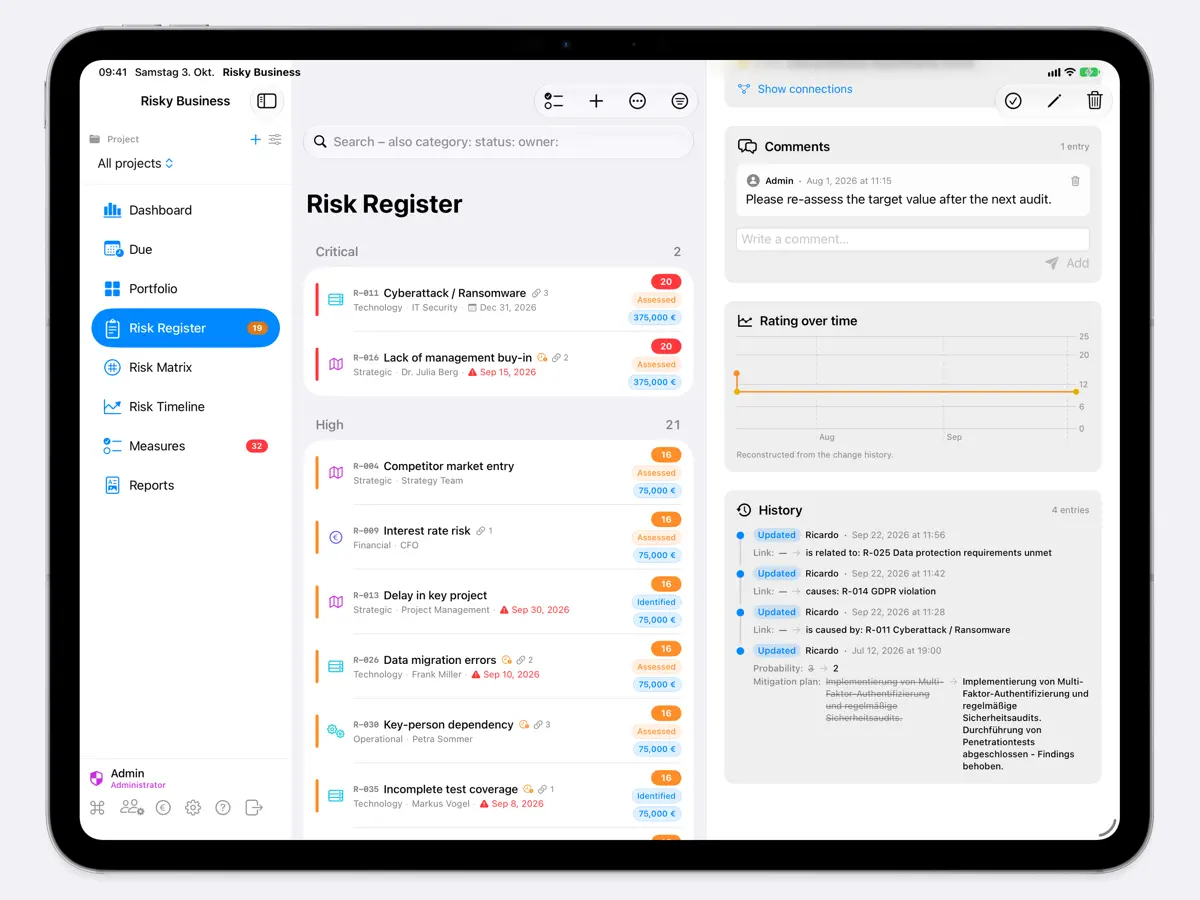Open keyboard shortcuts command icon
1200x900 pixels.
point(97,808)
